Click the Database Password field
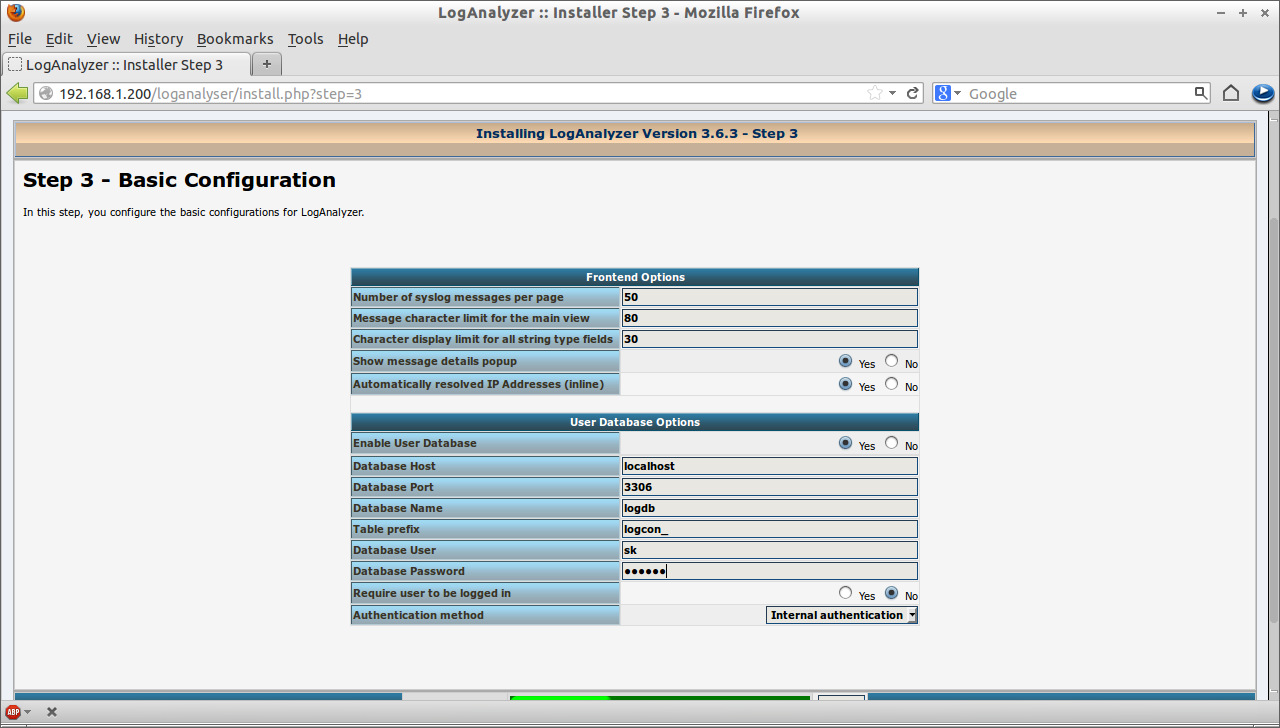This screenshot has width=1280, height=728. pos(769,571)
